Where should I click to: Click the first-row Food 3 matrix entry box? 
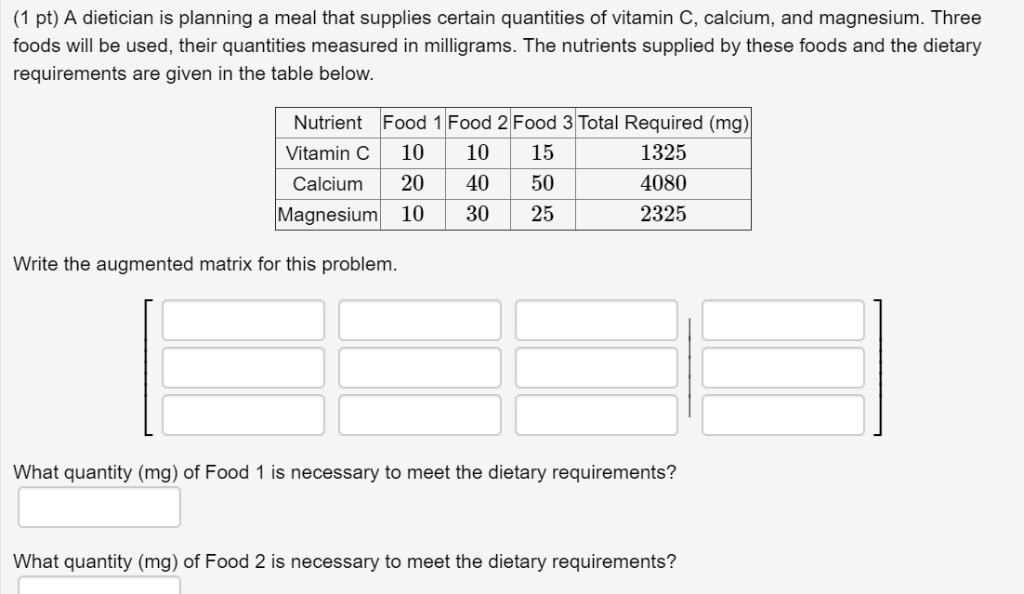pos(595,320)
